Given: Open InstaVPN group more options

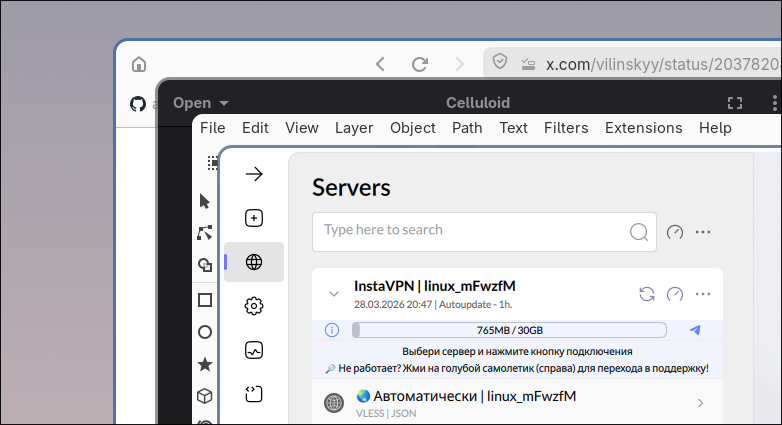Looking at the screenshot, I should click(703, 294).
